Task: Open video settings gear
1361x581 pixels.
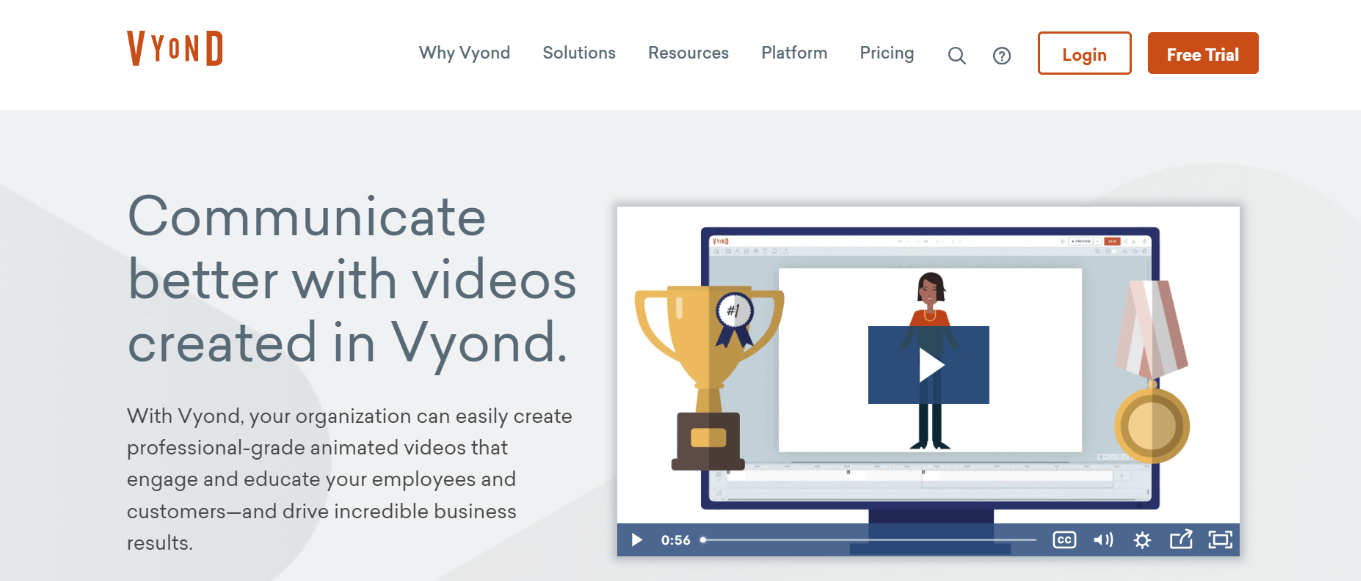Action: tap(1142, 540)
